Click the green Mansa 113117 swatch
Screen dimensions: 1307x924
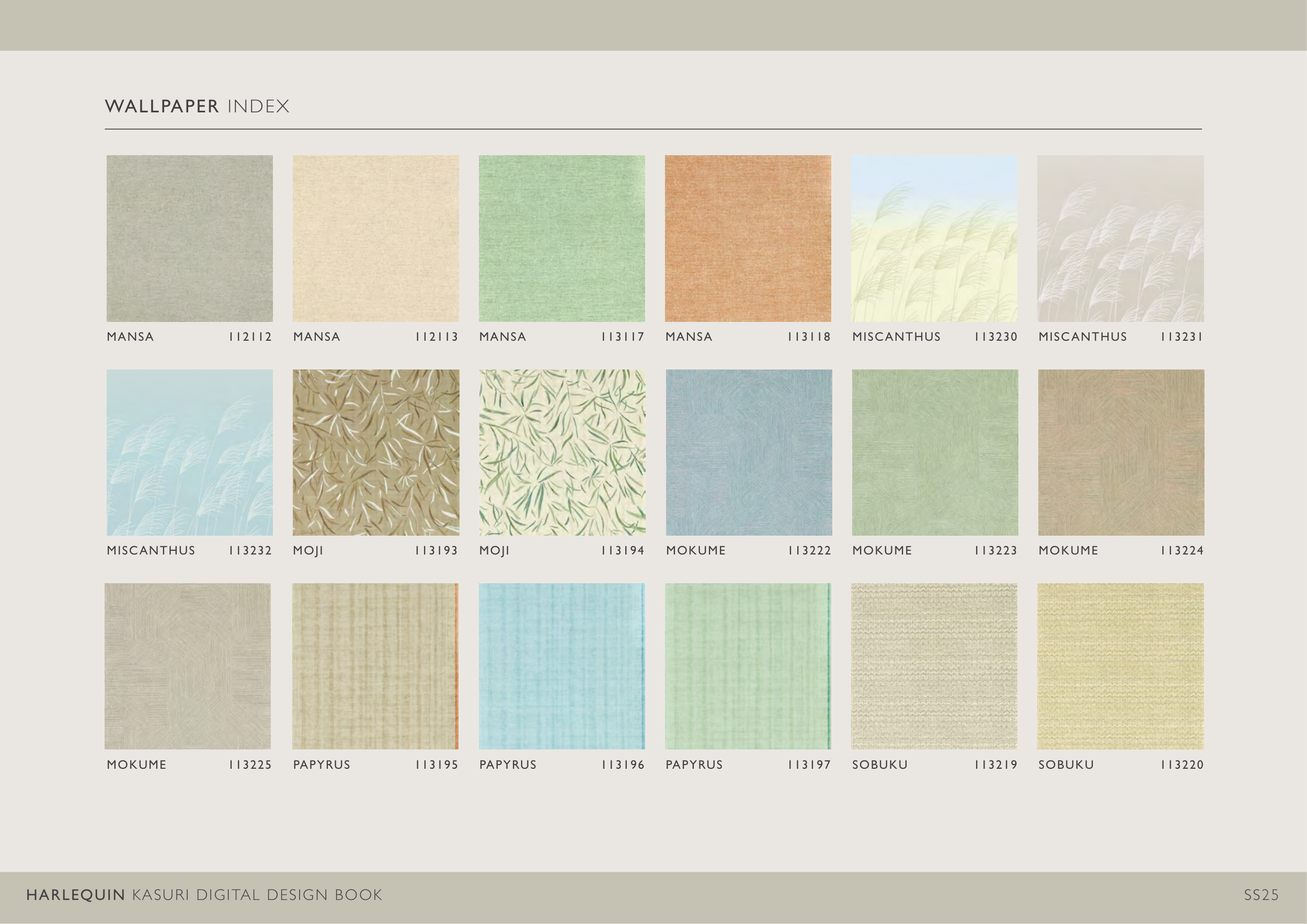tap(562, 238)
